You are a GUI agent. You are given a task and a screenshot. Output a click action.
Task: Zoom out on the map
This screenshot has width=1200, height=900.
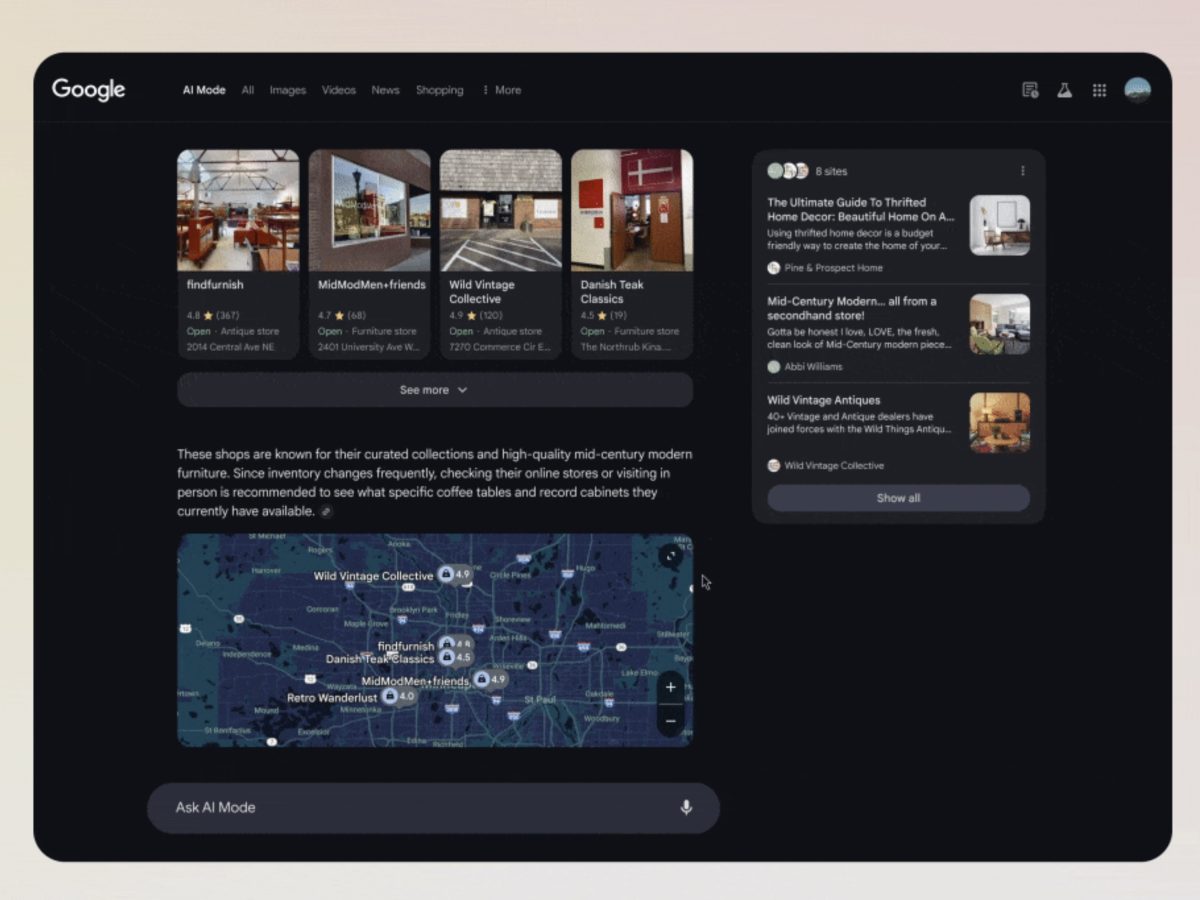pyautogui.click(x=670, y=720)
